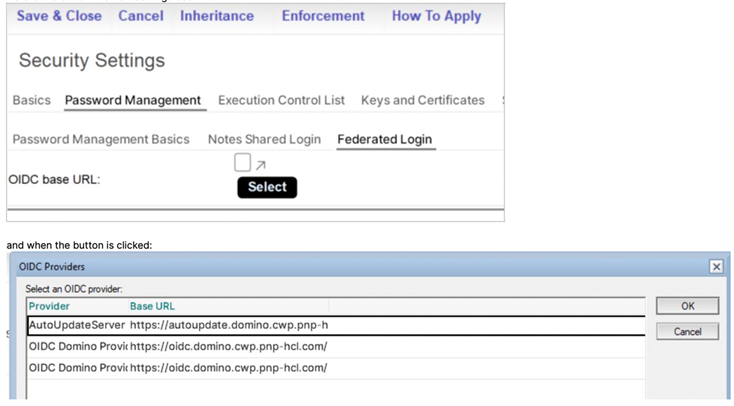Image resolution: width=734 pixels, height=406 pixels.
Task: Close the OIDC Providers dialog
Action: tap(716, 267)
